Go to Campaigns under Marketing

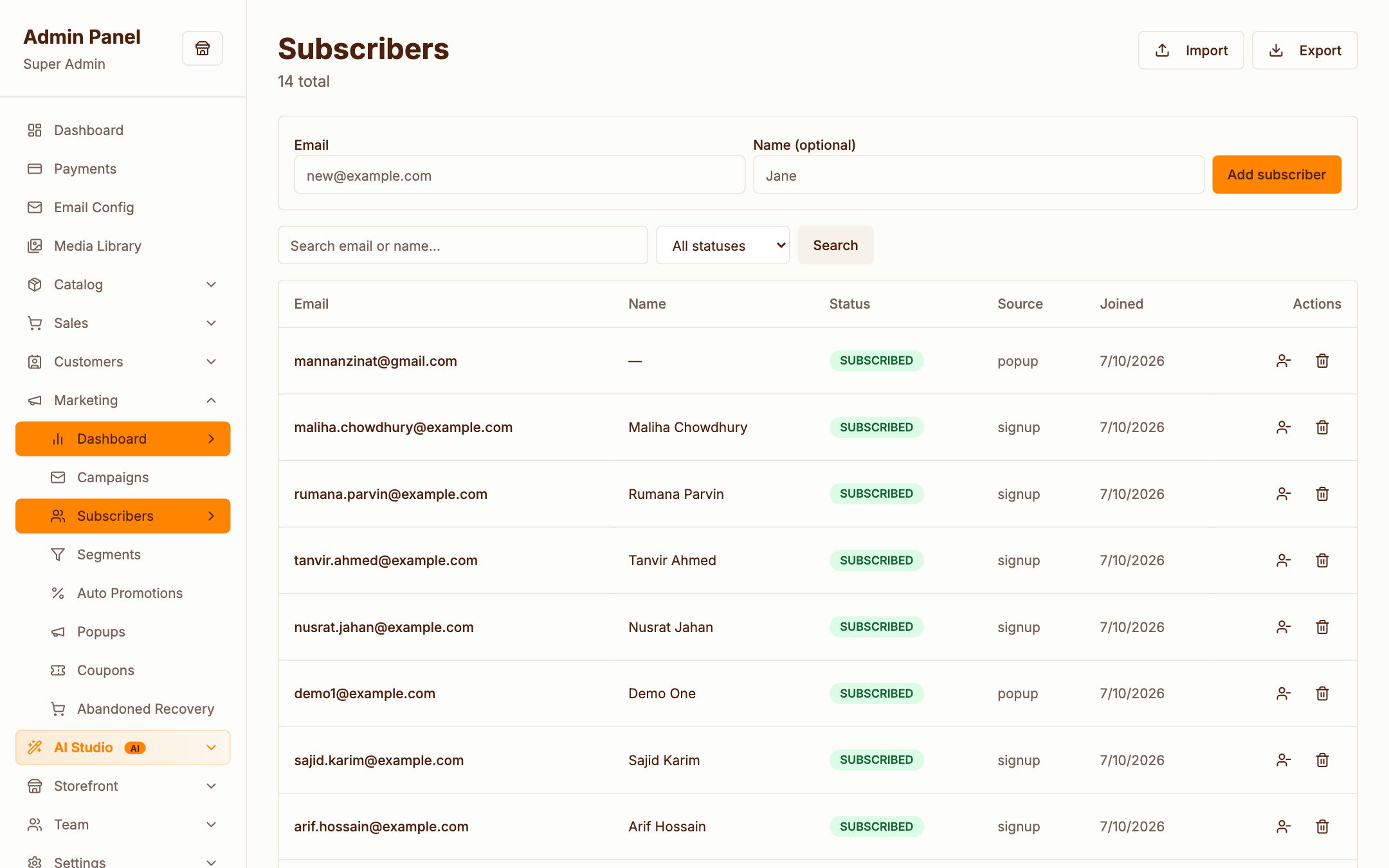[123, 477]
